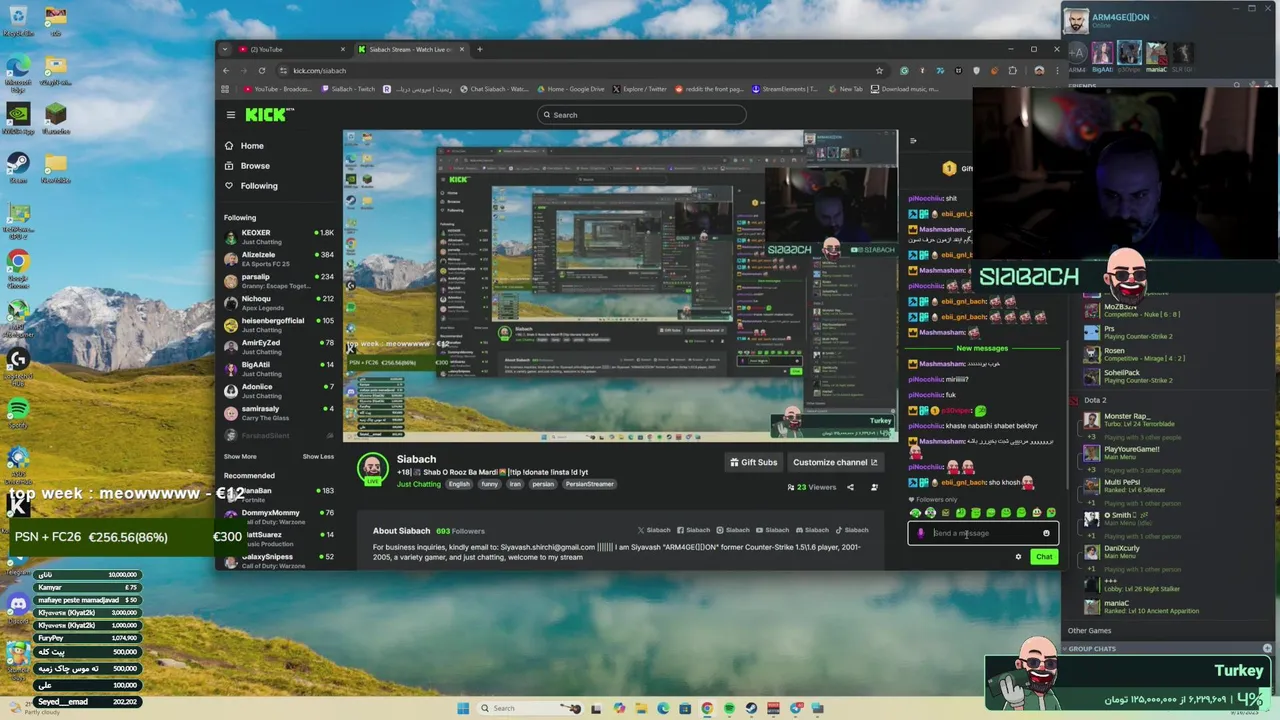Open heisenbergofficial channel in sidebar
1280x720 pixels.
click(279, 325)
